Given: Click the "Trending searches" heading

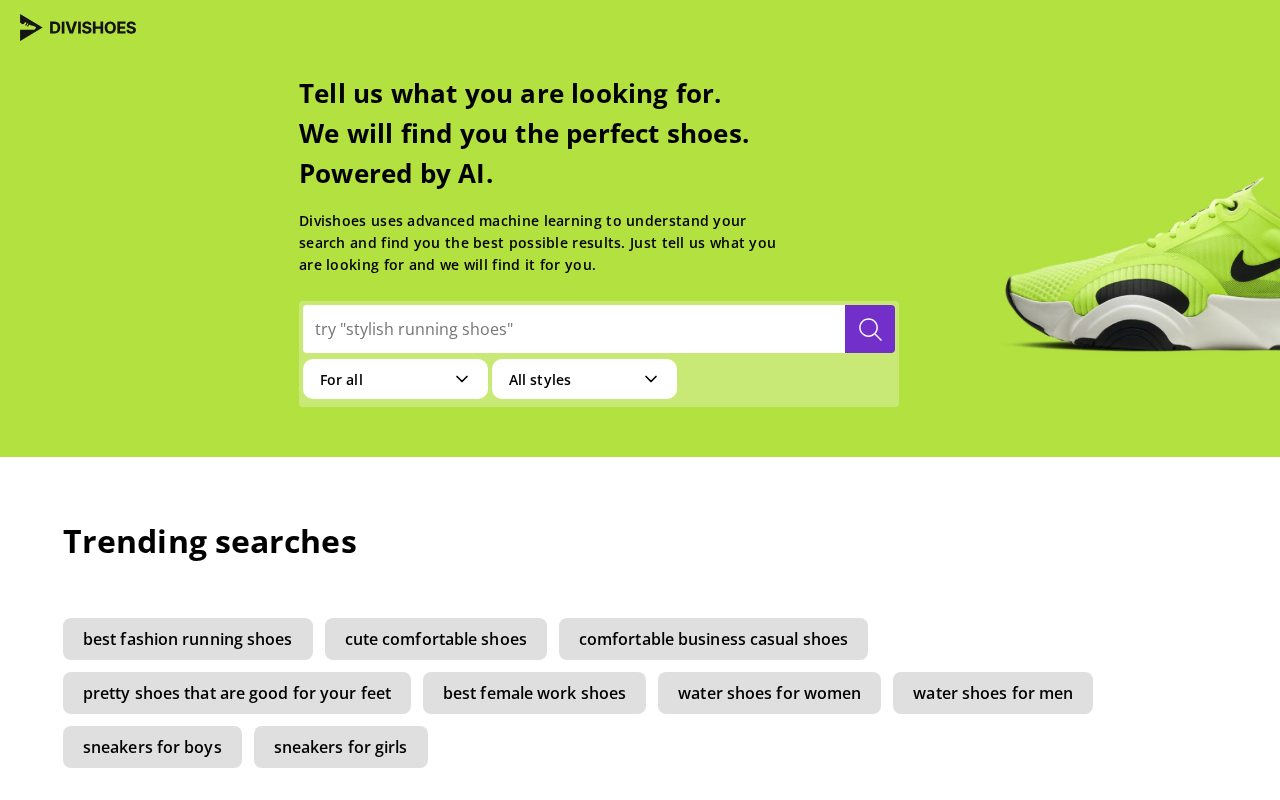Looking at the screenshot, I should [210, 541].
